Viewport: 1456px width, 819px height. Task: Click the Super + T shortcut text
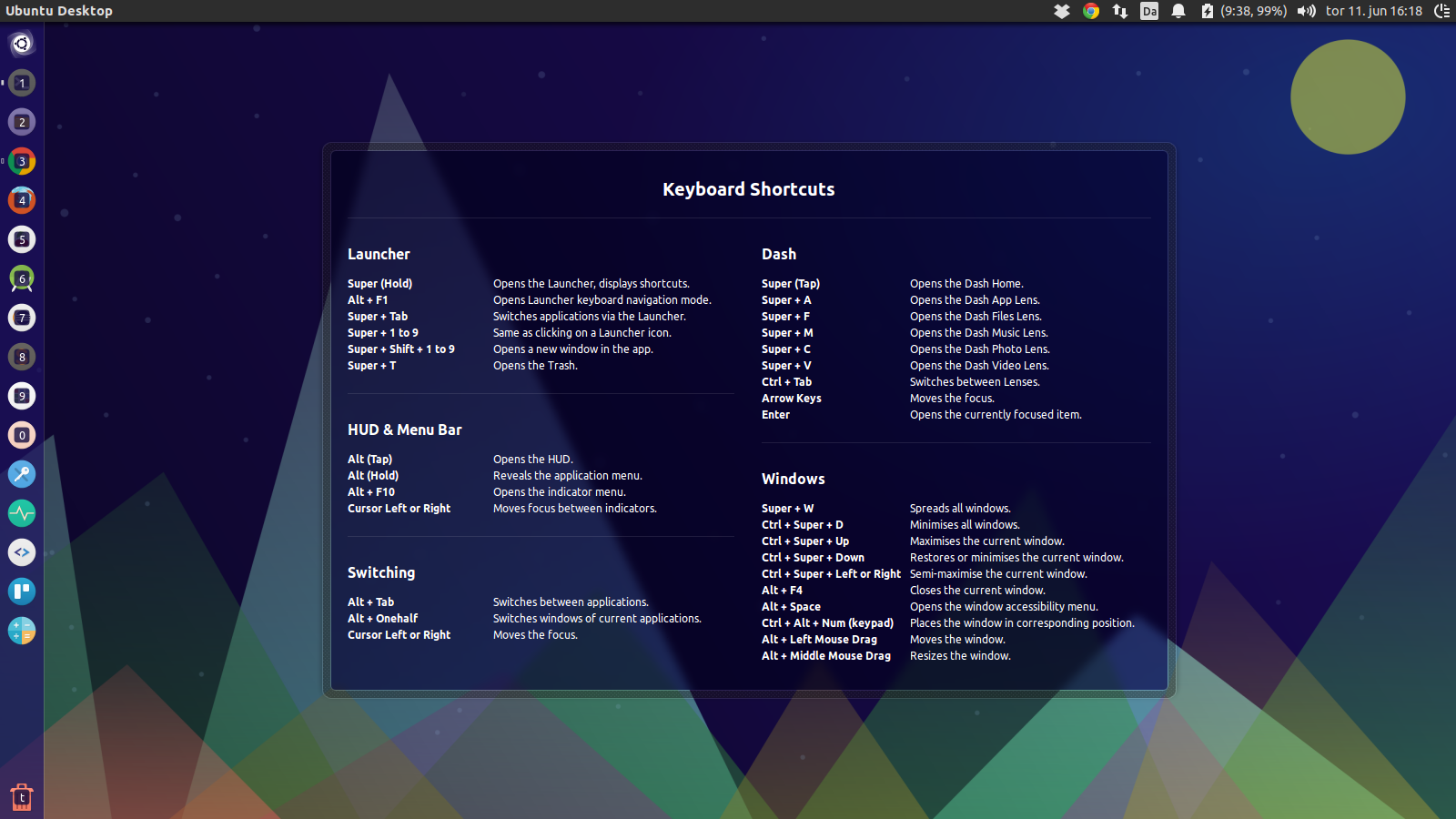coord(372,366)
